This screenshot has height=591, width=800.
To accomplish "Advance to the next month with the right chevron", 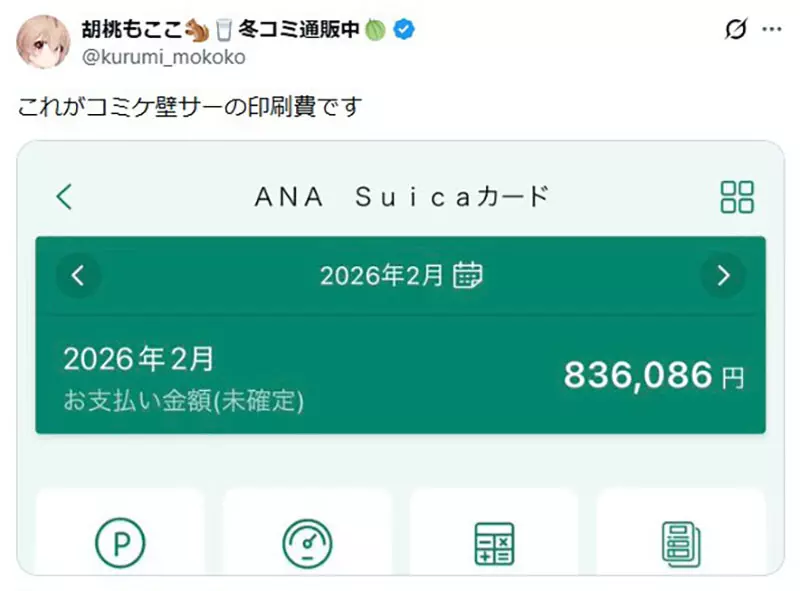I will [x=722, y=275].
